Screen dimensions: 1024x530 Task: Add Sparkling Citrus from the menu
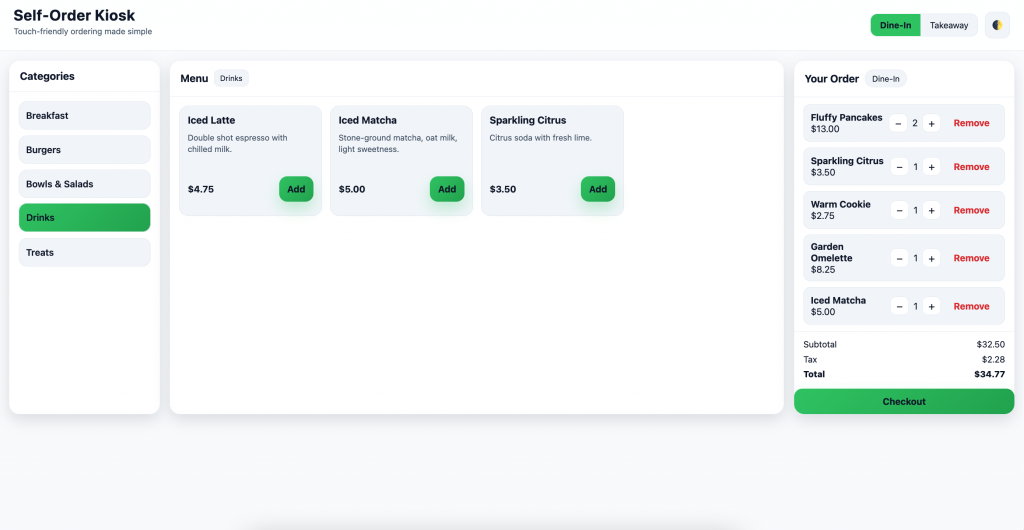click(598, 189)
